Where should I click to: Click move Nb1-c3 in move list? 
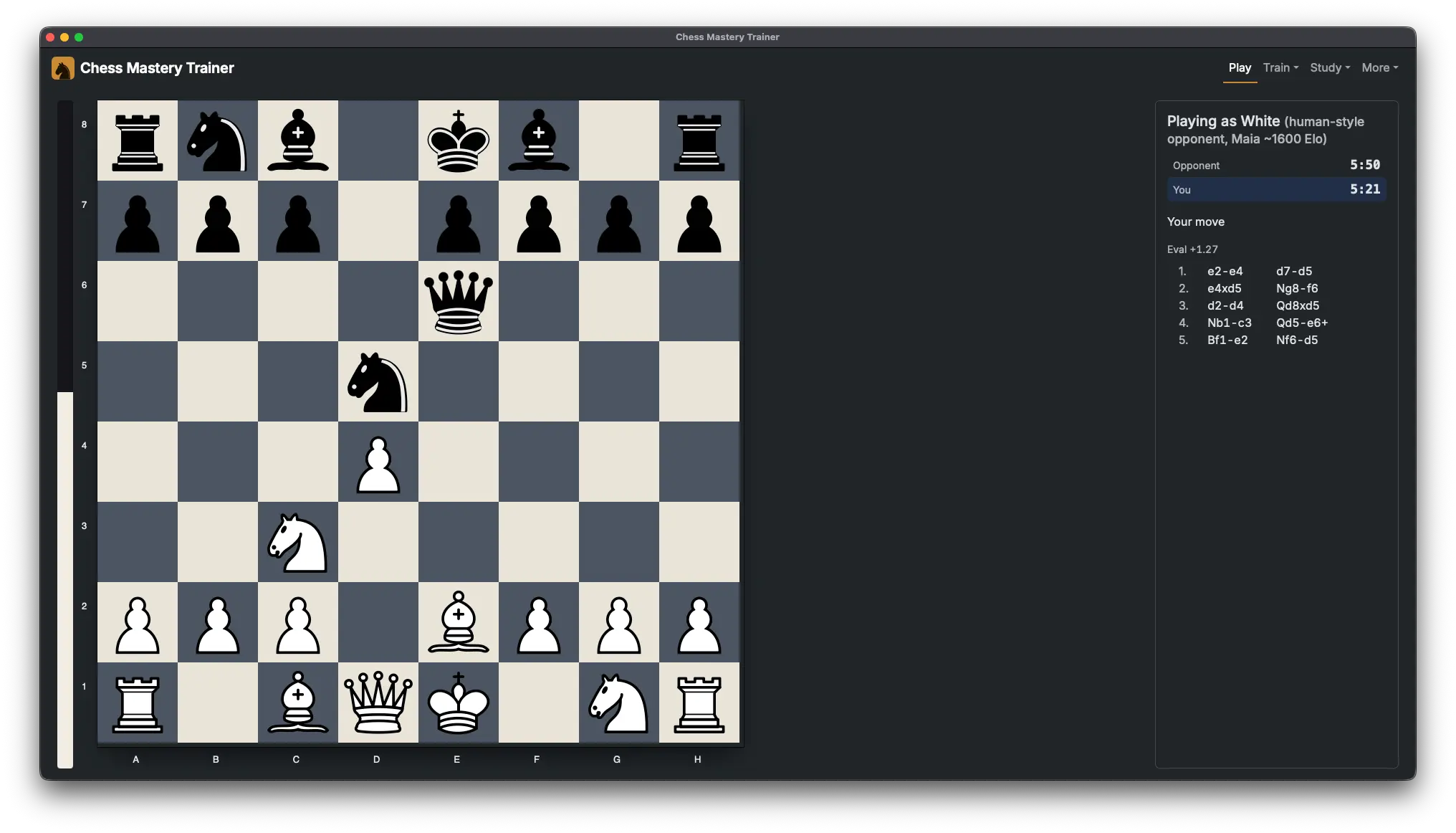(1230, 323)
